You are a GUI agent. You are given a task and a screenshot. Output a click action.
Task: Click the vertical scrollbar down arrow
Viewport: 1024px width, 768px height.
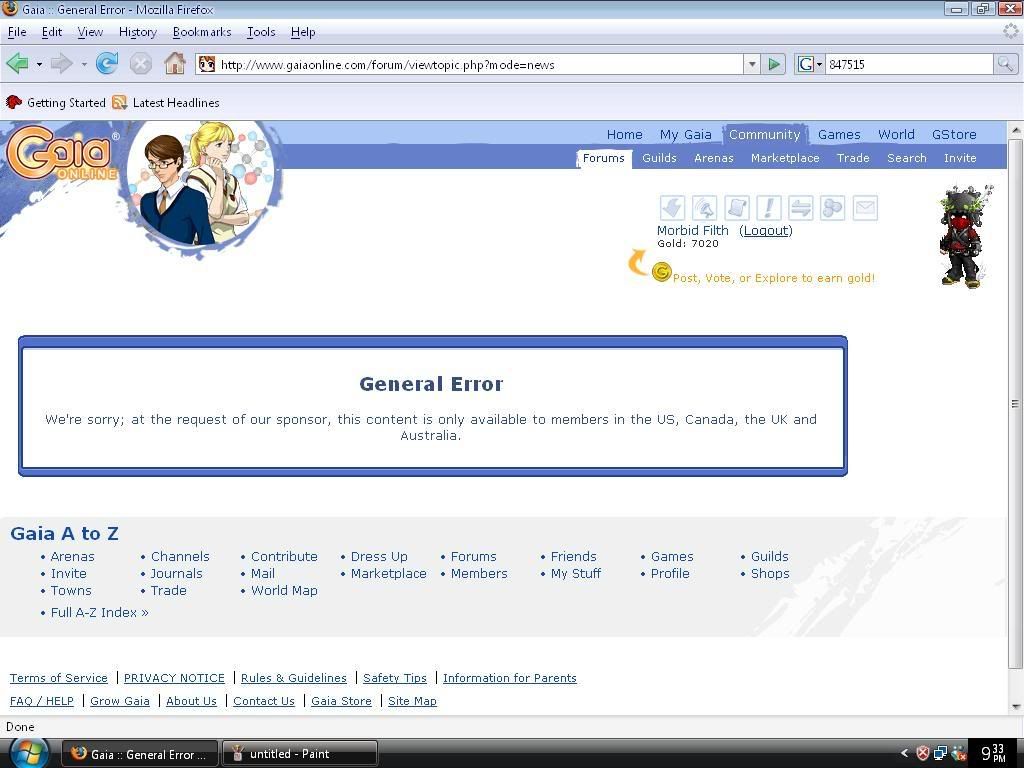tap(1016, 706)
